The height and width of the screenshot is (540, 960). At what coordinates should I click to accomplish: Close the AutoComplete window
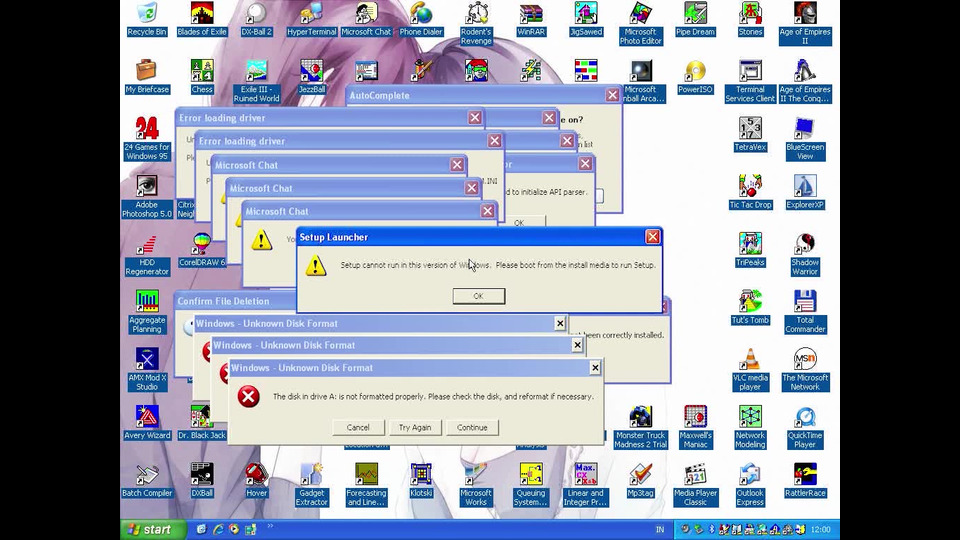point(612,95)
